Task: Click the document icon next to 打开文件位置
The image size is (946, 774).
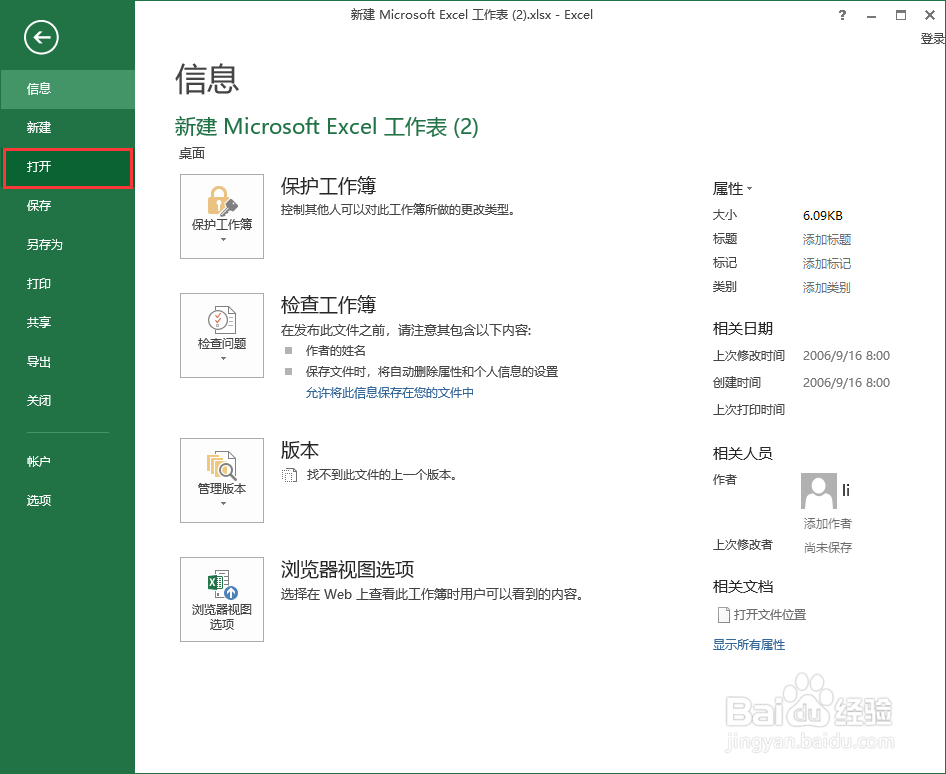Action: coord(723,615)
